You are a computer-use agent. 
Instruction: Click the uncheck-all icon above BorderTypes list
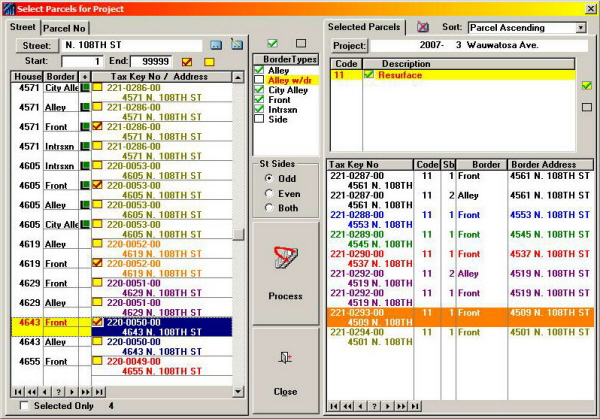[301, 43]
